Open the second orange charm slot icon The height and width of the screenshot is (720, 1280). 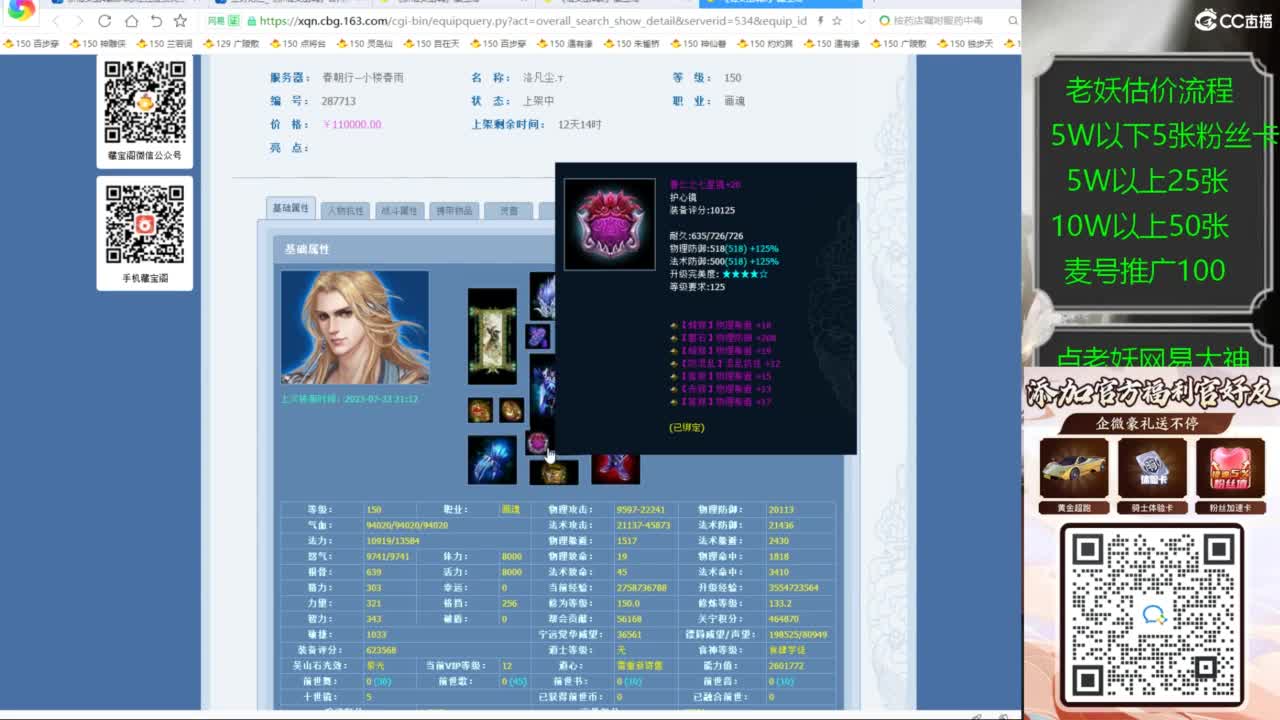coord(511,410)
